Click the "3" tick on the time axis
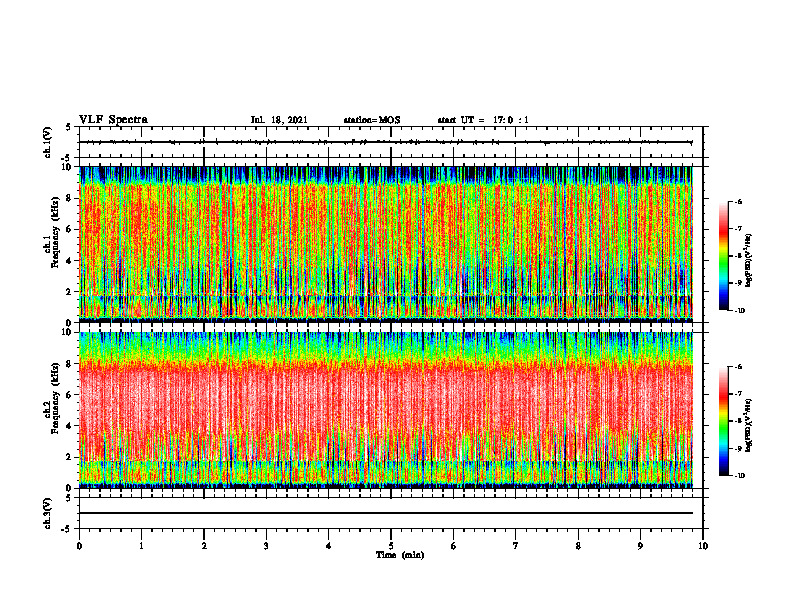The width and height of the screenshot is (792, 612). pos(266,546)
